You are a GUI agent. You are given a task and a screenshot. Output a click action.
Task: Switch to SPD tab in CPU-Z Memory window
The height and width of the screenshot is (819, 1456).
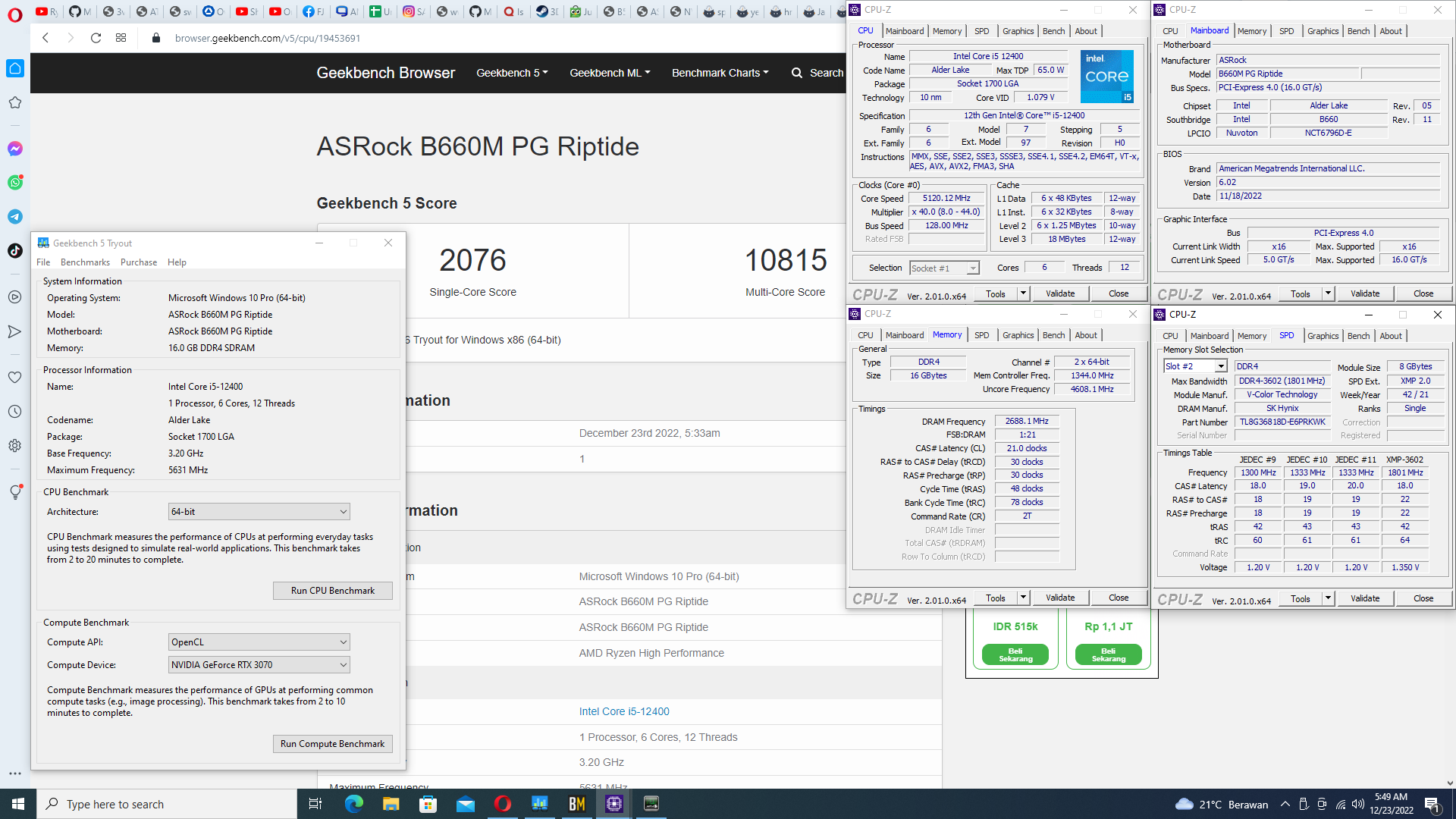click(981, 335)
